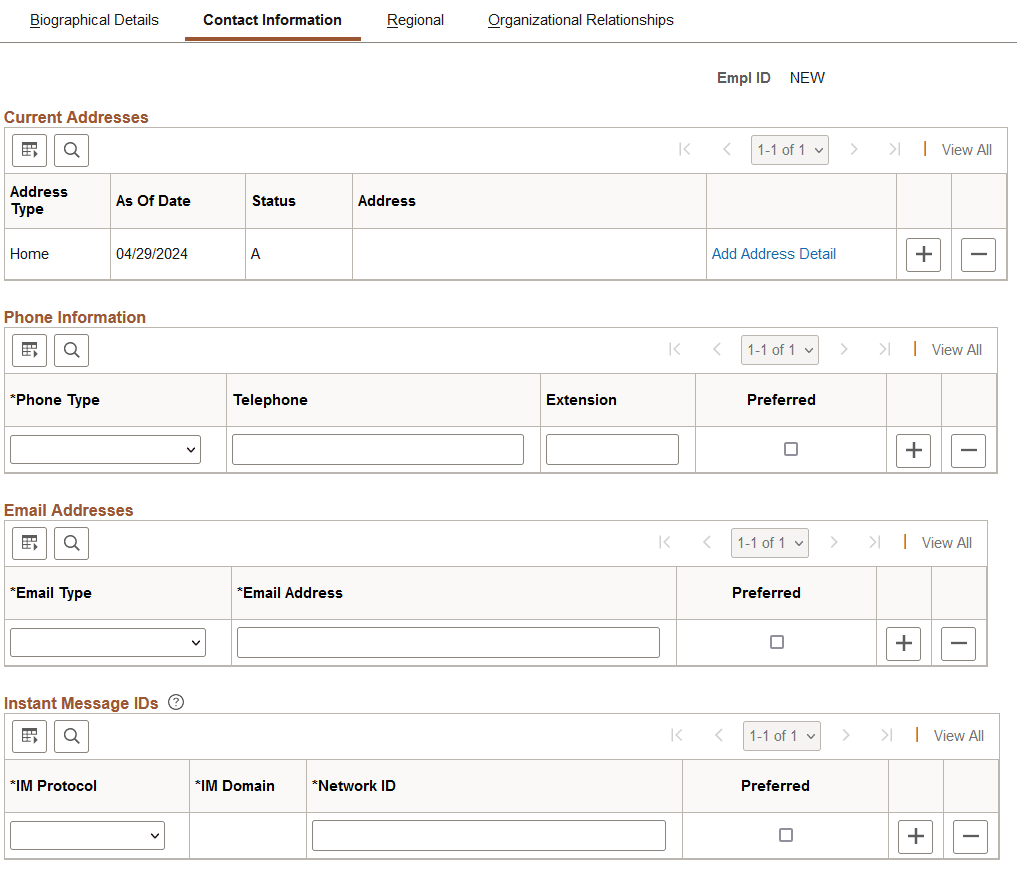The width and height of the screenshot is (1017, 874).
Task: Add a new phone row with the plus icon
Action: pyautogui.click(x=913, y=450)
